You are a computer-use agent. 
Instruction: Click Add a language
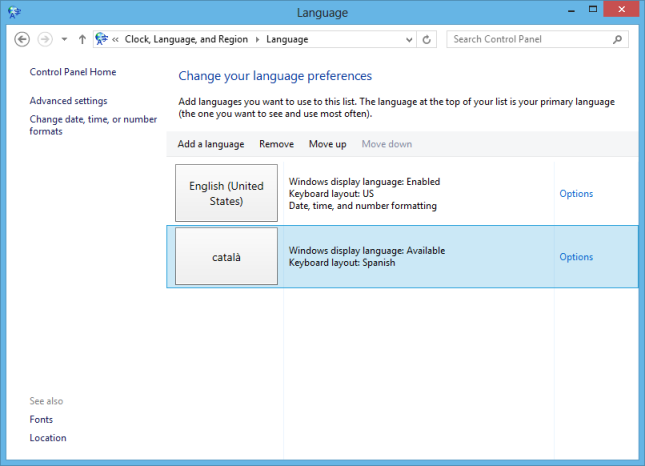[211, 144]
